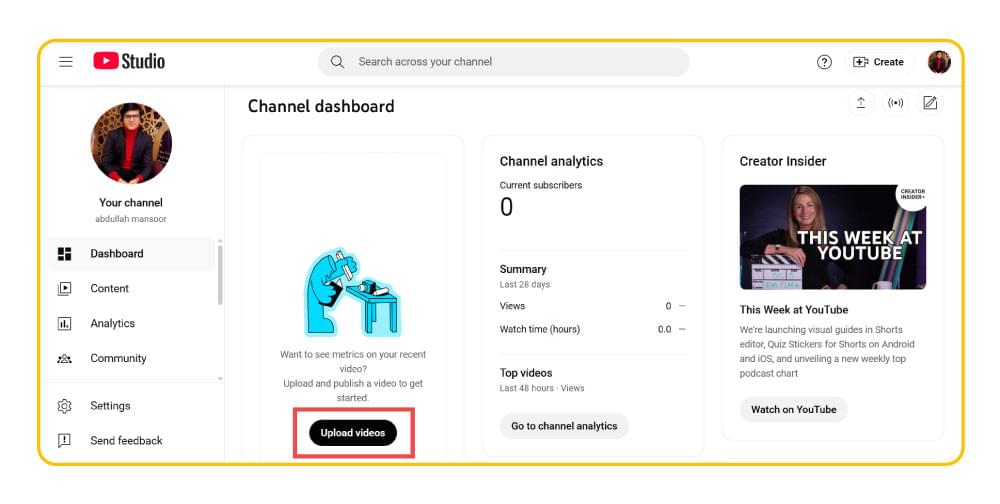The width and height of the screenshot is (1000, 504).
Task: Click the 'Current subscribers' label
Action: click(x=541, y=185)
